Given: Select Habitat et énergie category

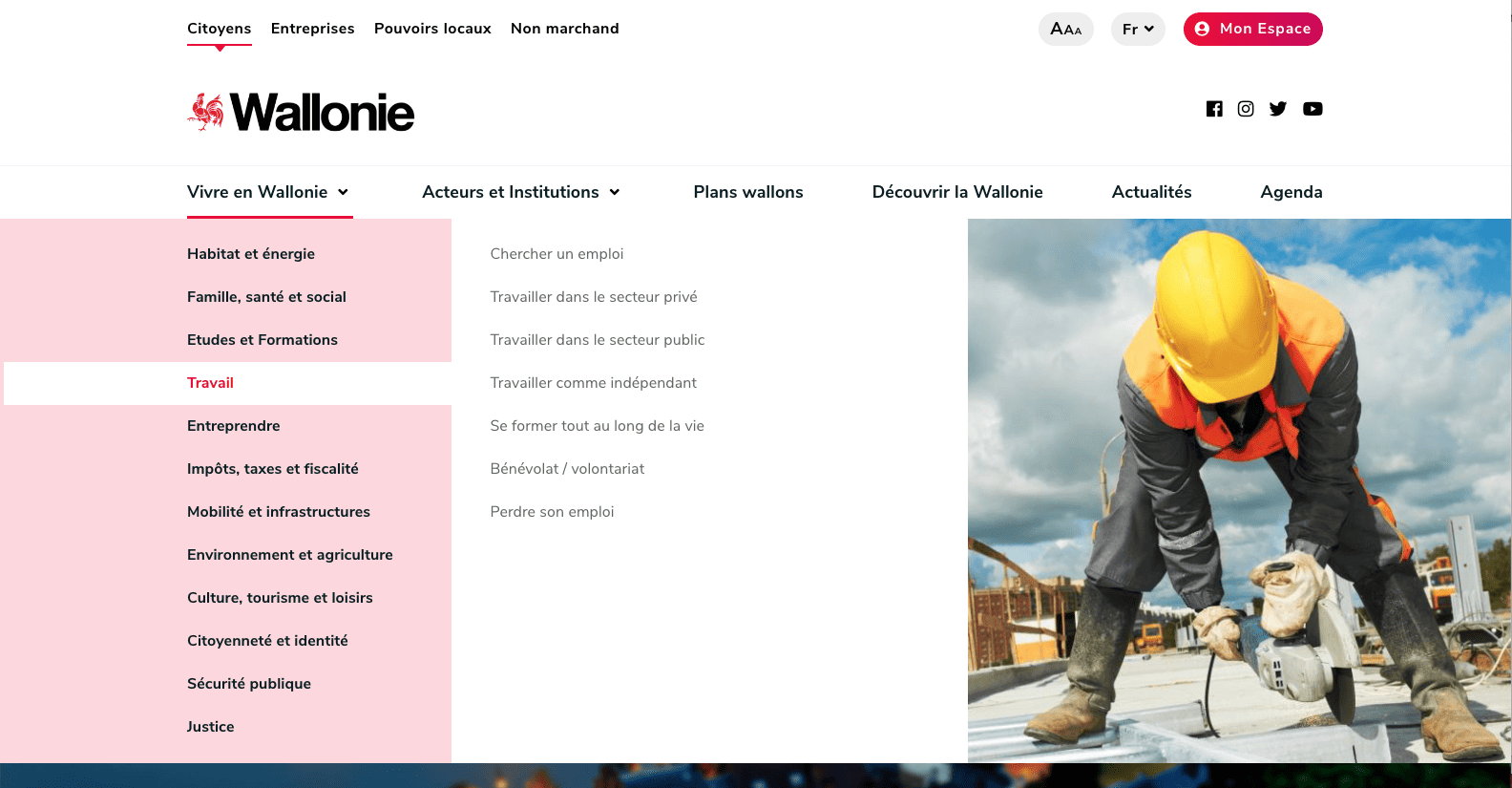Looking at the screenshot, I should 251,254.
